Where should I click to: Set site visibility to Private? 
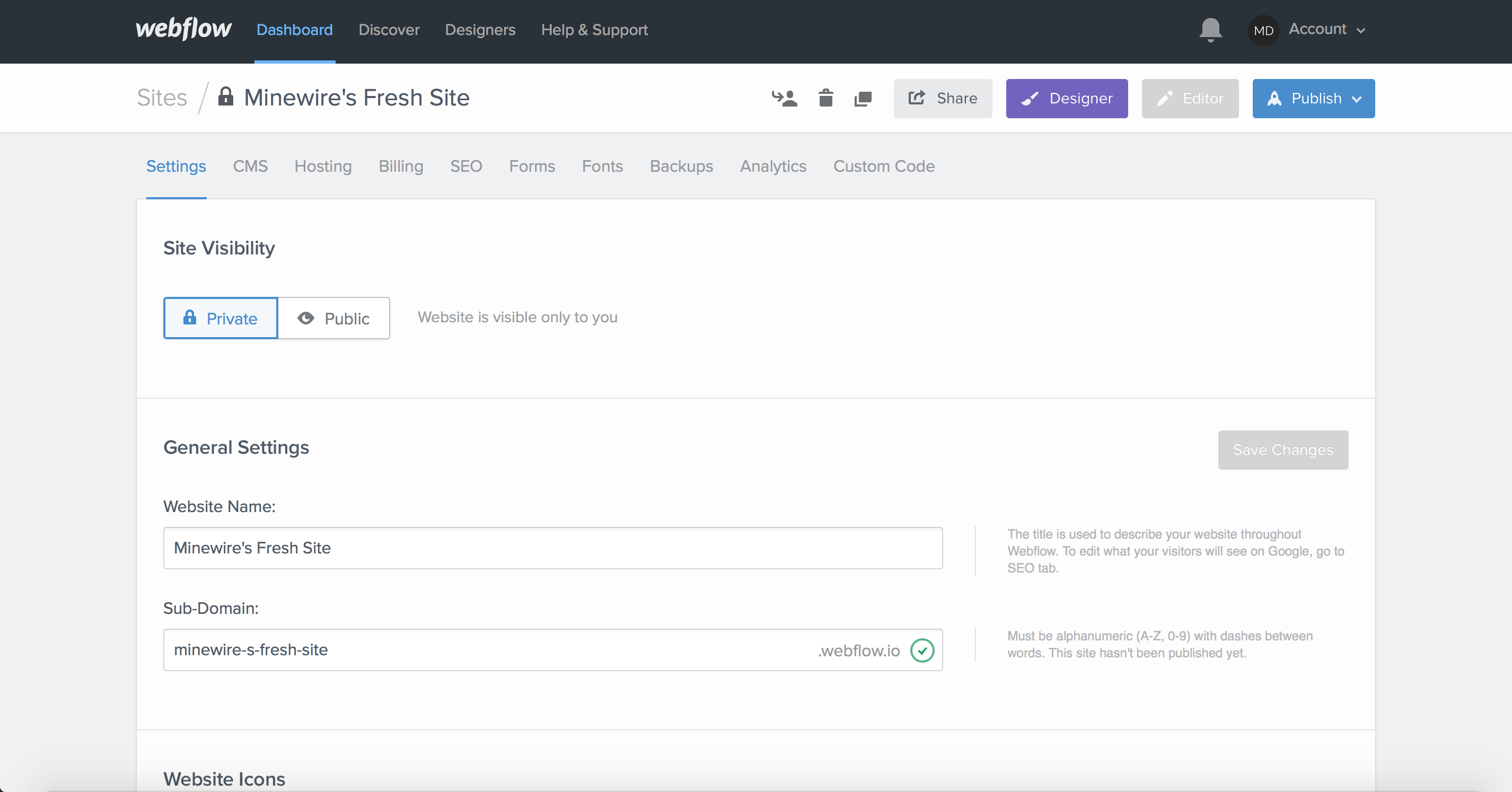(x=220, y=318)
